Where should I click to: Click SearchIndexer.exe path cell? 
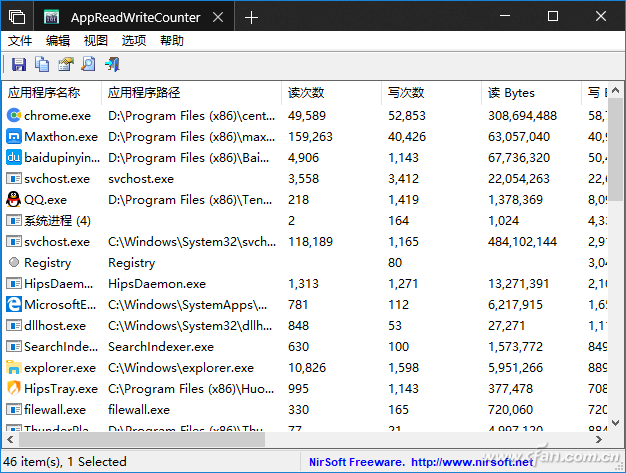[161, 347]
